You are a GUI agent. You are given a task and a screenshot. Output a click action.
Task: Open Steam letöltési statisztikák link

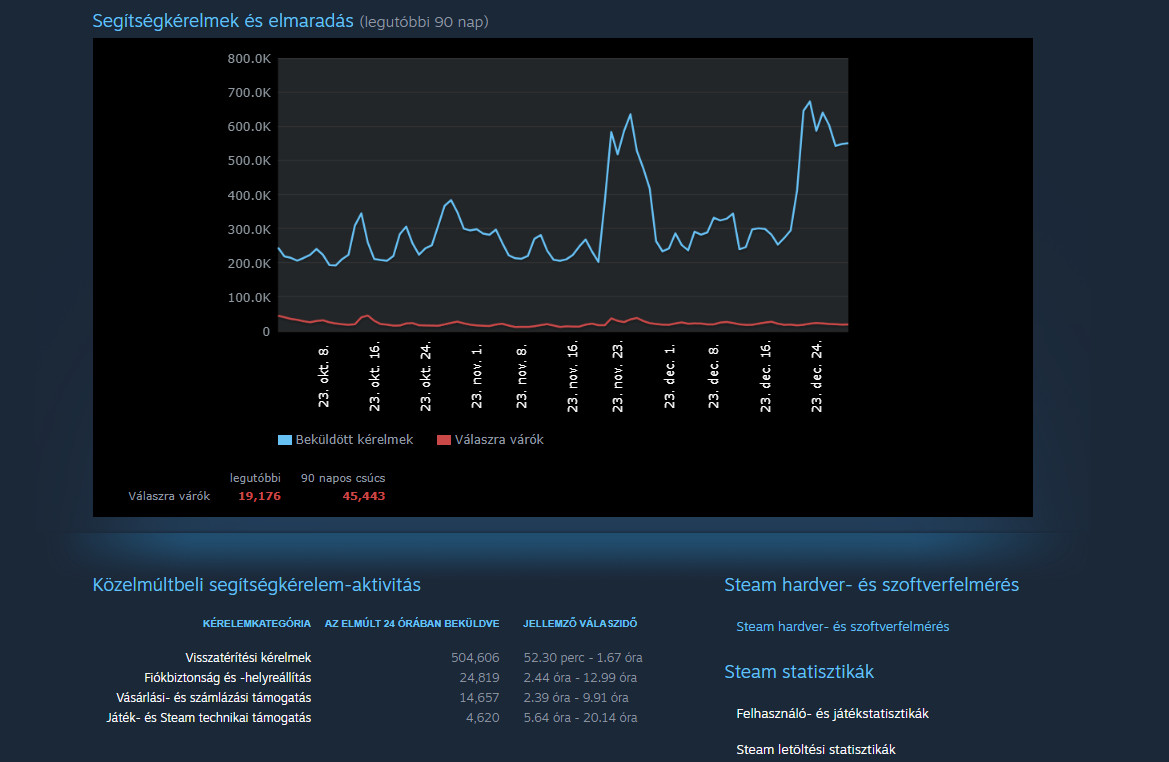[x=815, y=750]
